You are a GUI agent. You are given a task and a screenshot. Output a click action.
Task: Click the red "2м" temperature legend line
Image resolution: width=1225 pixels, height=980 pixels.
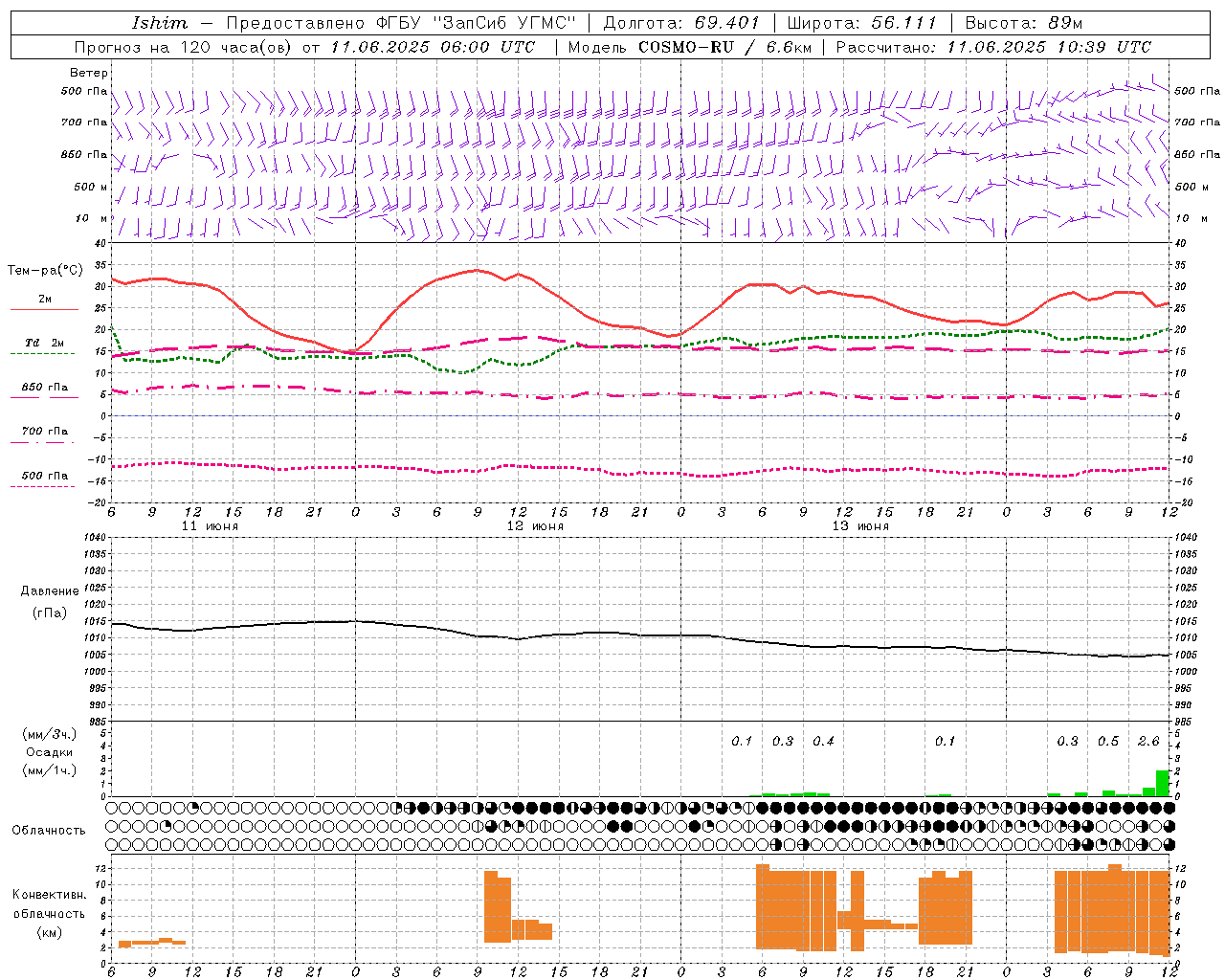click(x=44, y=309)
